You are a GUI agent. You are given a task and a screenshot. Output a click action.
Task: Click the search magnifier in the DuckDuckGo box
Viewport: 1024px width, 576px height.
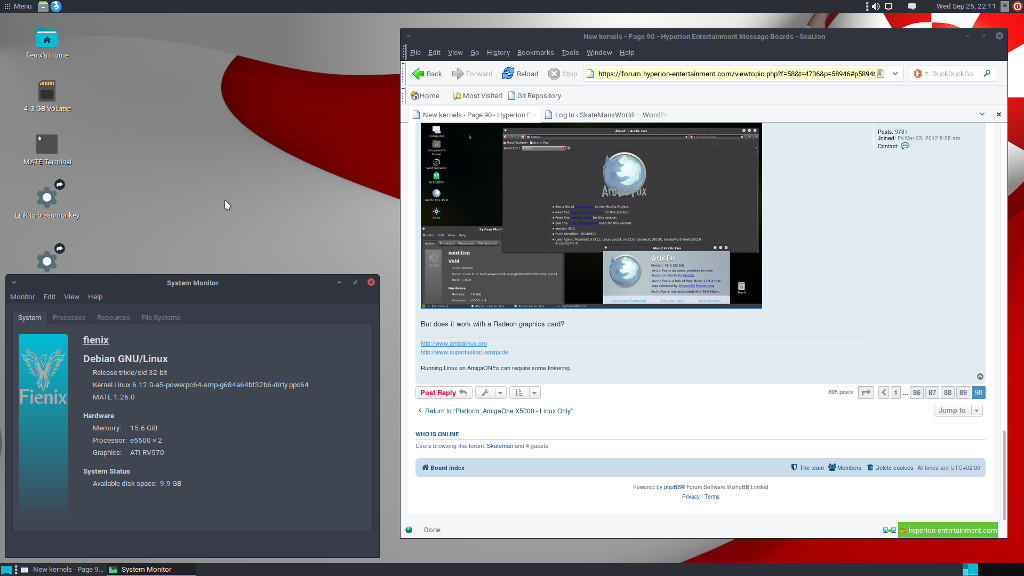click(987, 74)
